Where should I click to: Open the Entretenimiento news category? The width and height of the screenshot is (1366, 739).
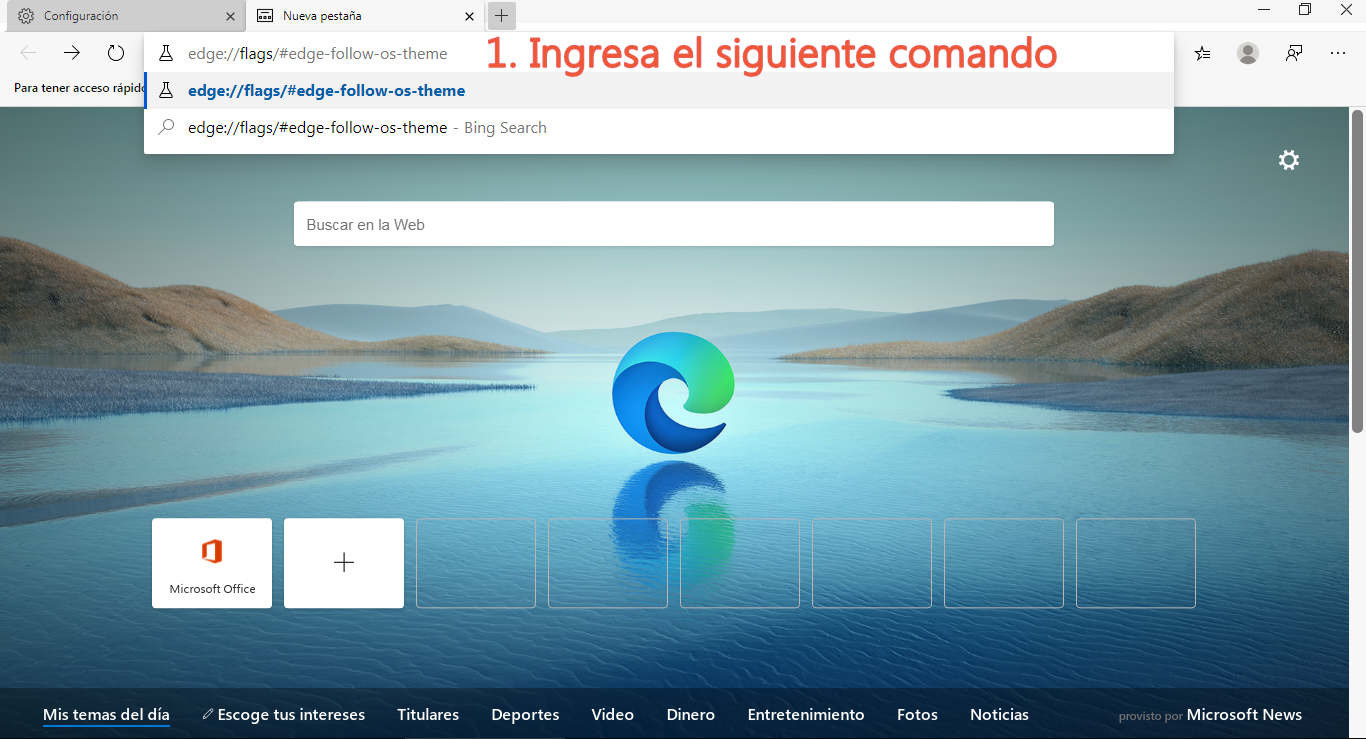[806, 715]
